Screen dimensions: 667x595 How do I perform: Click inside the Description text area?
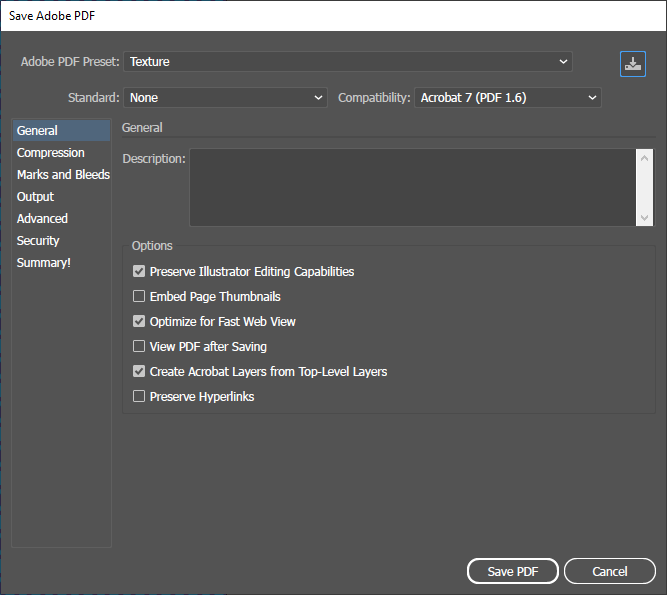[412, 187]
